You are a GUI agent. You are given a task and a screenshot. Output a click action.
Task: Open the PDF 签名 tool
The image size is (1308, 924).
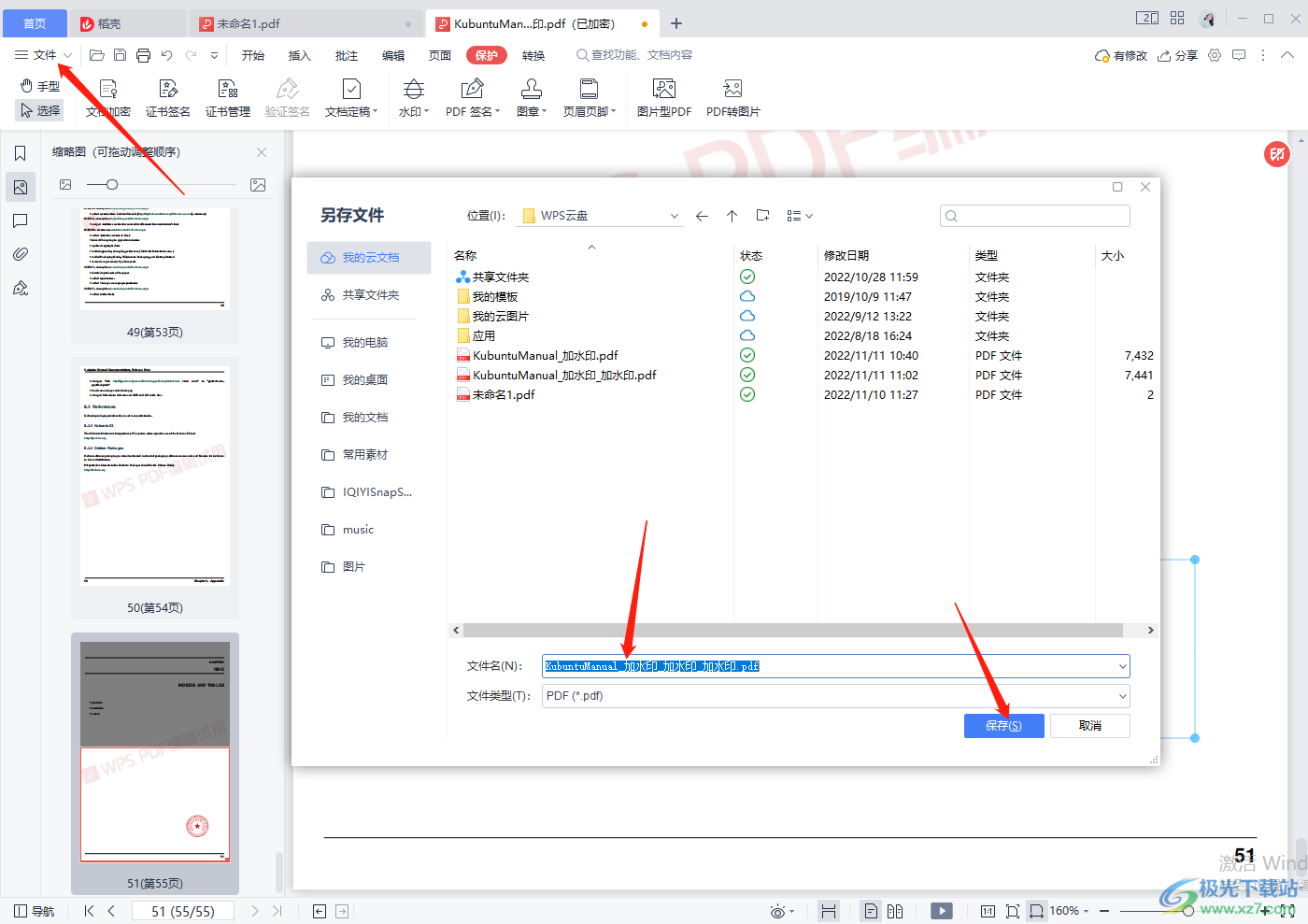[473, 98]
